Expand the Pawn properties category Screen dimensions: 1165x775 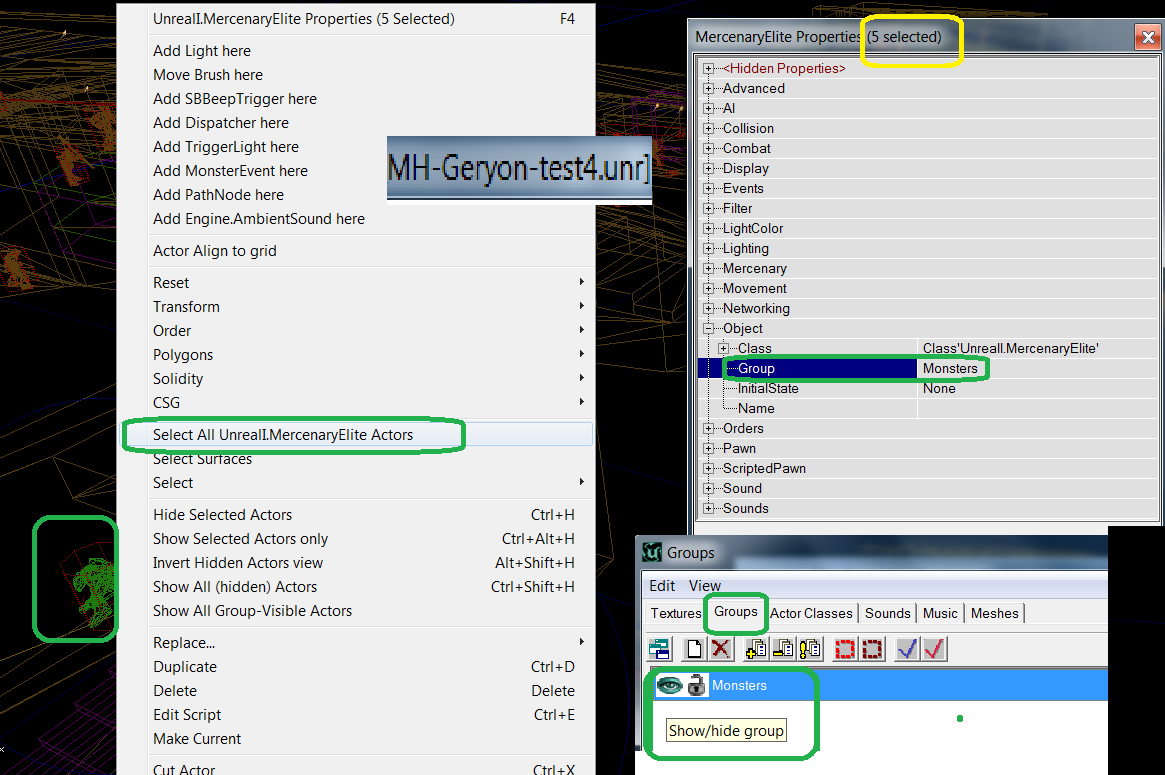pyautogui.click(x=708, y=449)
